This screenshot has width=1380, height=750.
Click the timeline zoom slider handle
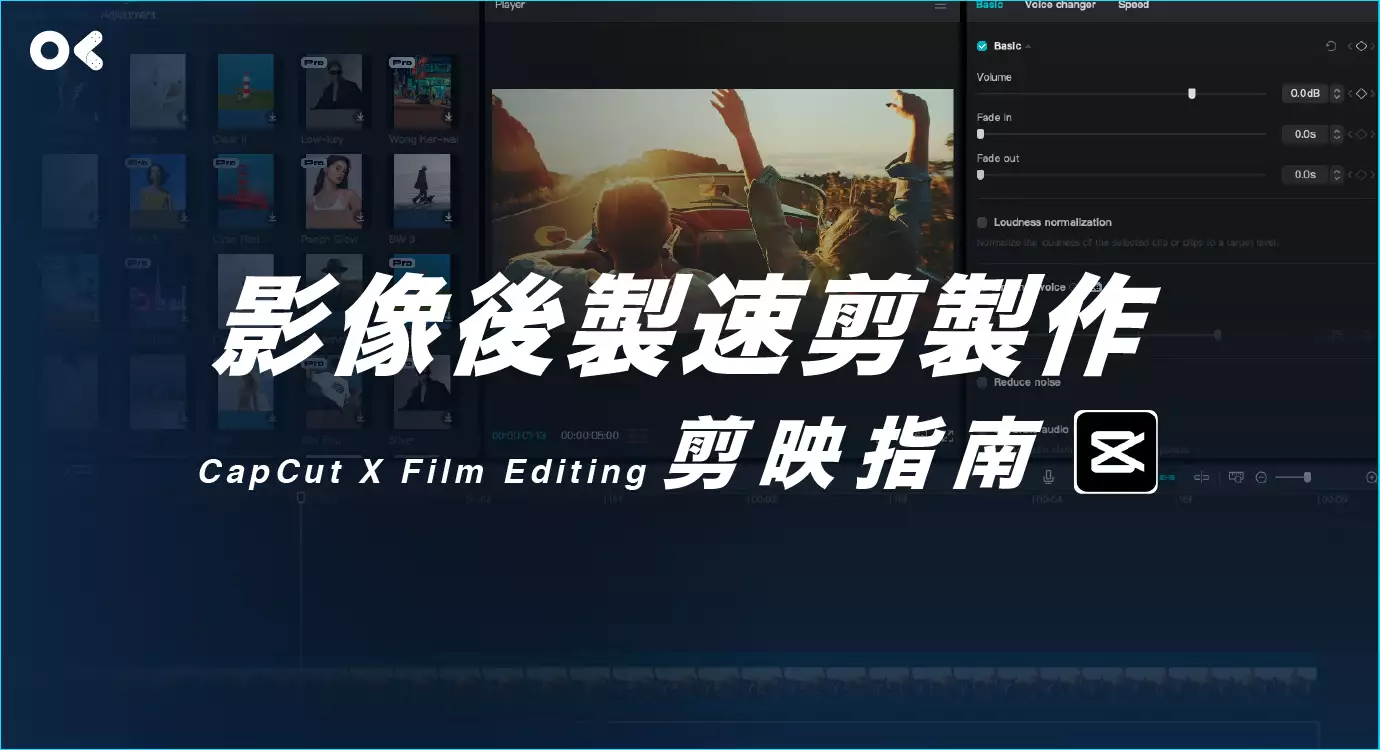[x=1307, y=477]
